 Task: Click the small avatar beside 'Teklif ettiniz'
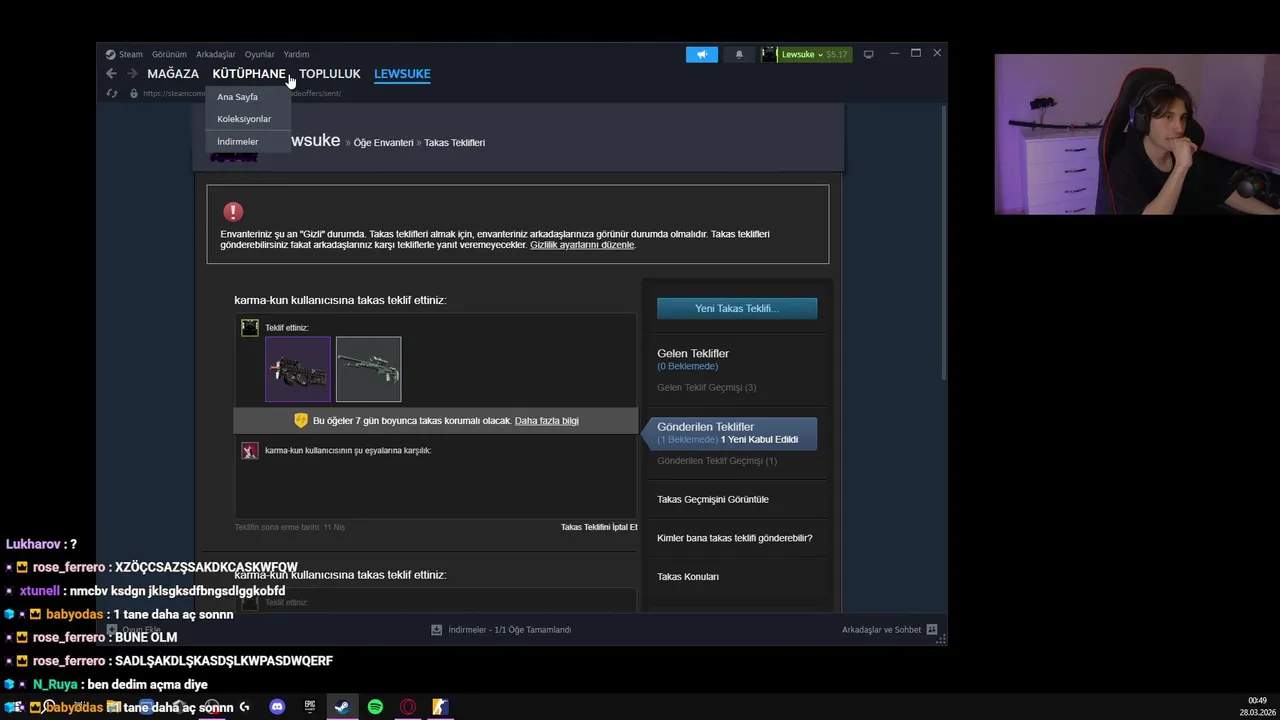[250, 327]
